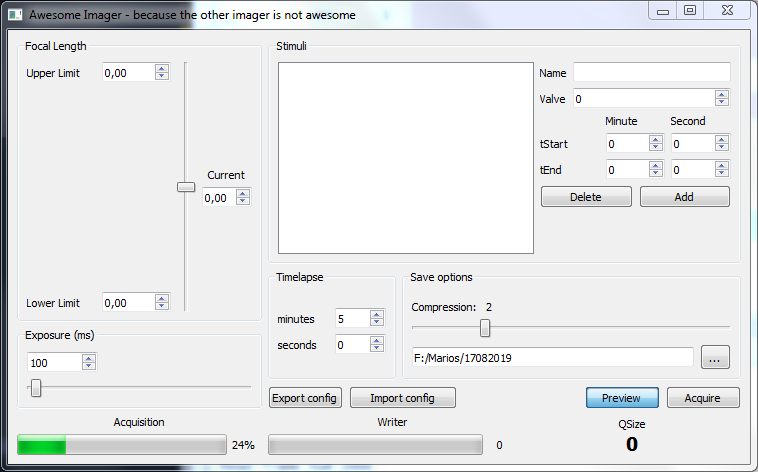Click the 24% acquisition progress text
The width and height of the screenshot is (758, 472).
pyautogui.click(x=243, y=445)
